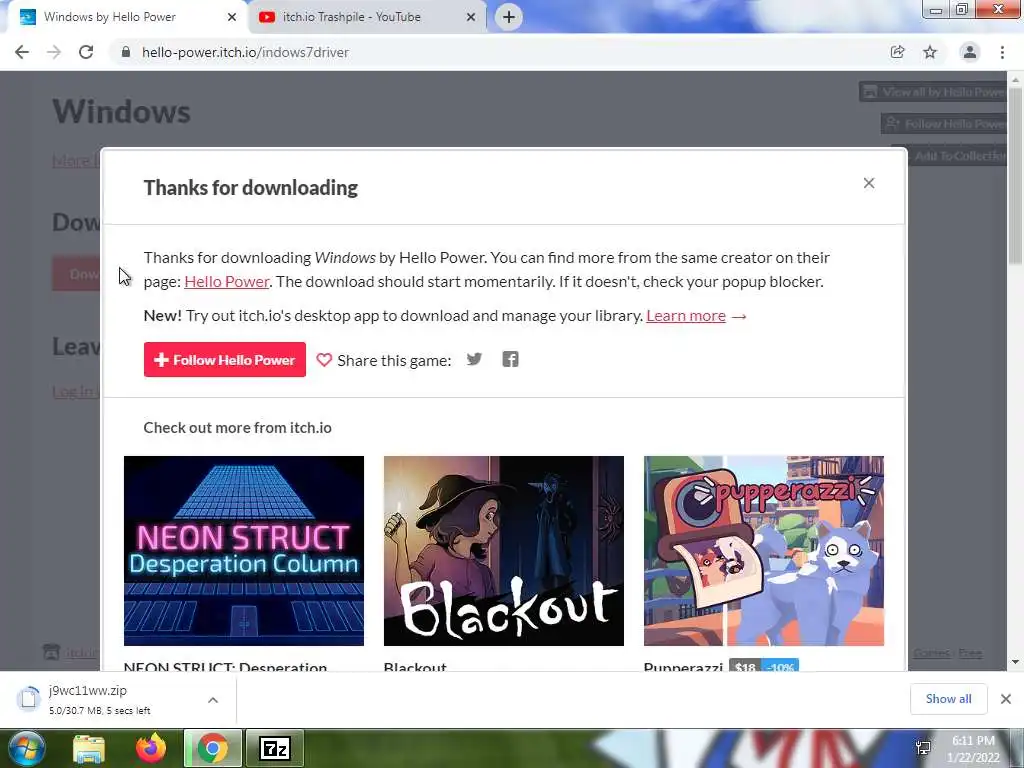
Task: Launch Firefox from the taskbar
Action: pos(151,748)
